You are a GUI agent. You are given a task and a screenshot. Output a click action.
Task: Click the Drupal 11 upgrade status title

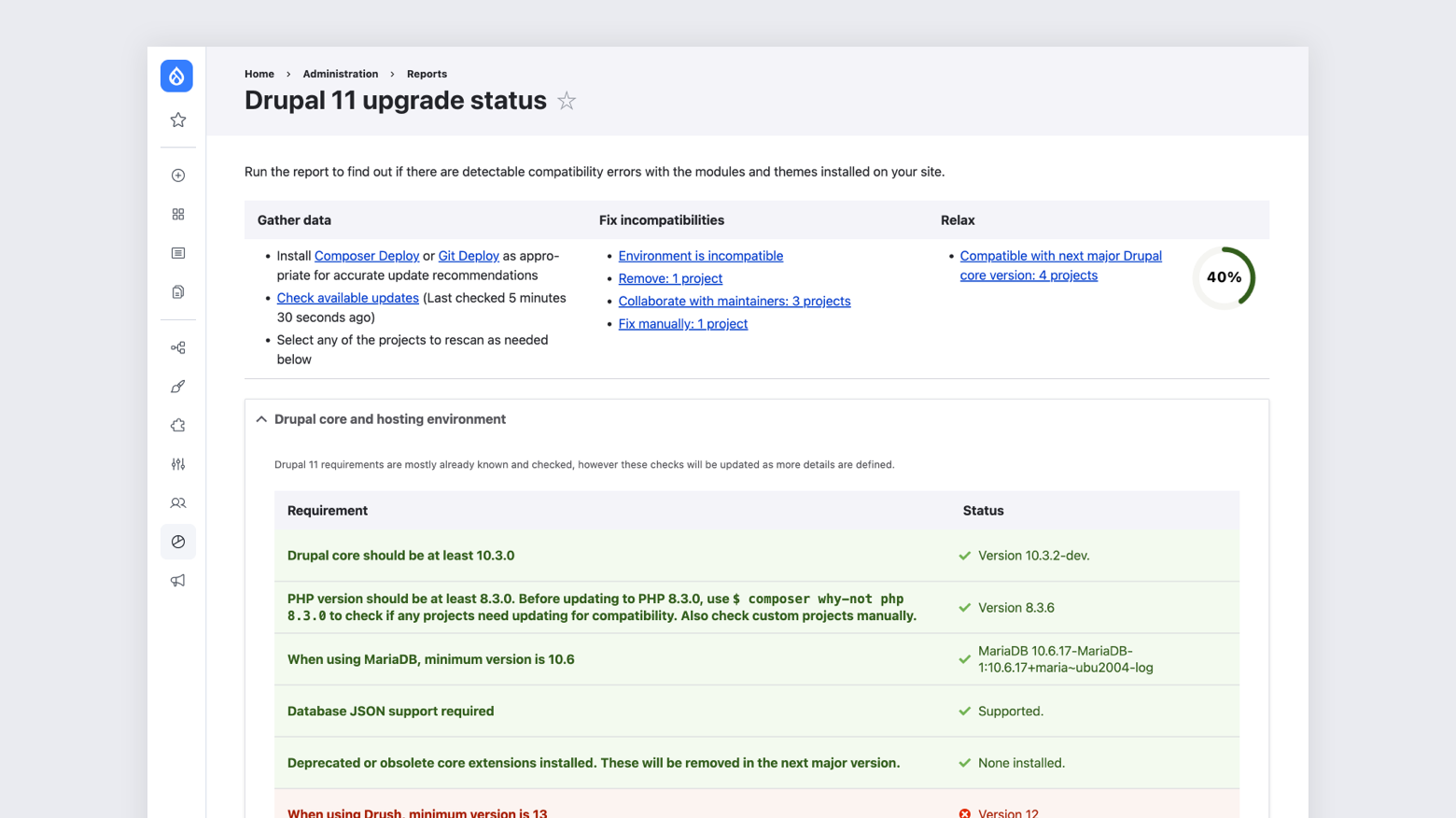tap(396, 101)
